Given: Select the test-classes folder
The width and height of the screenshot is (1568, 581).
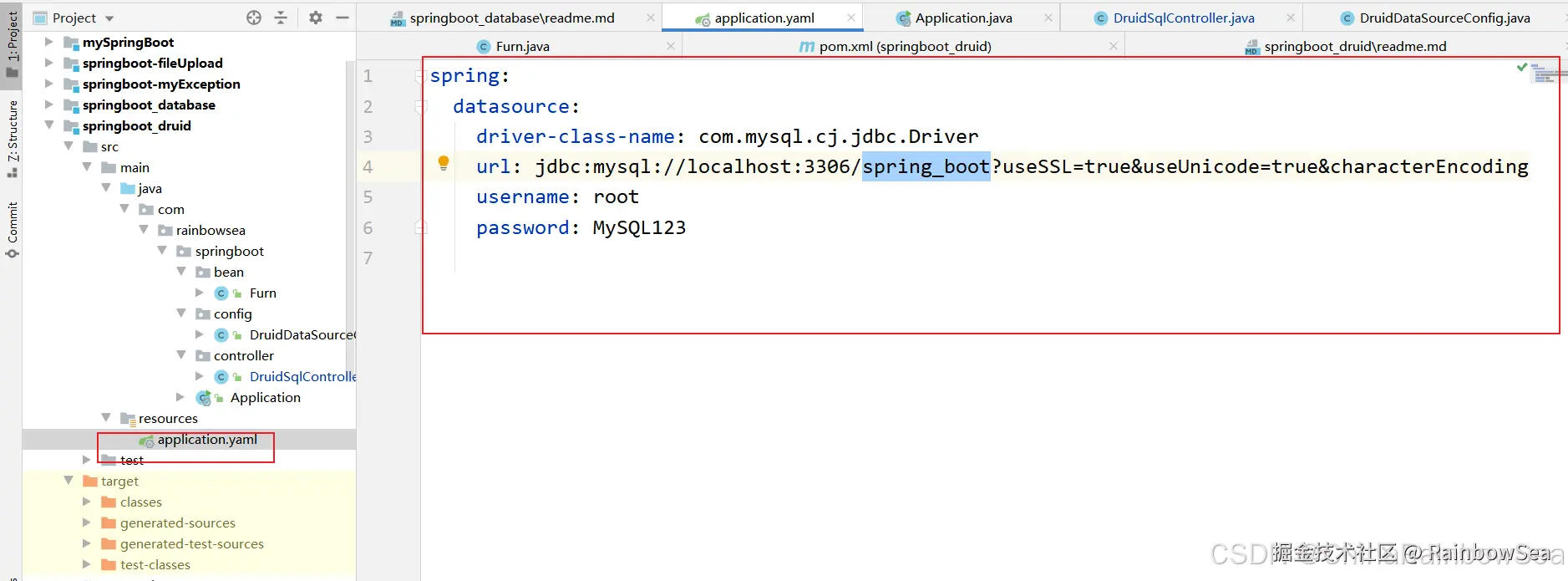Looking at the screenshot, I should coord(155,565).
